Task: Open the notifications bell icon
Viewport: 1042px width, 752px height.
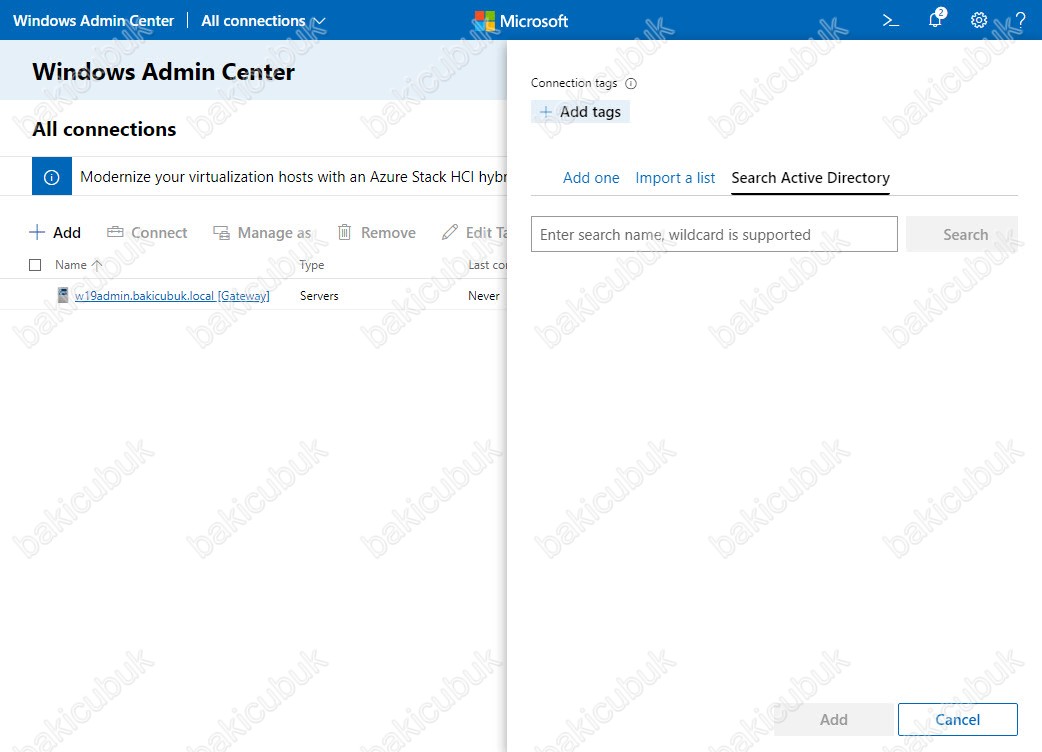Action: [936, 19]
